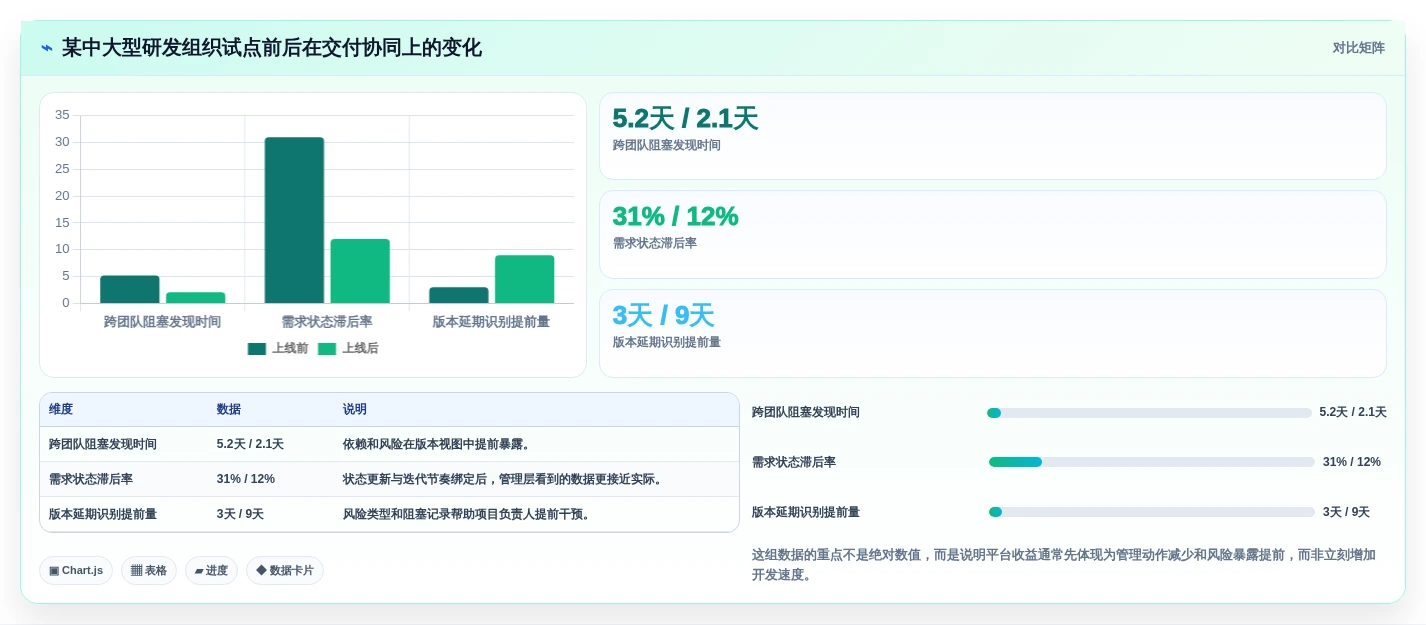Viewport: 1426px width, 625px height.
Task: Click progress bar for 跨团队阻塞发现时间
Action: (1149, 413)
